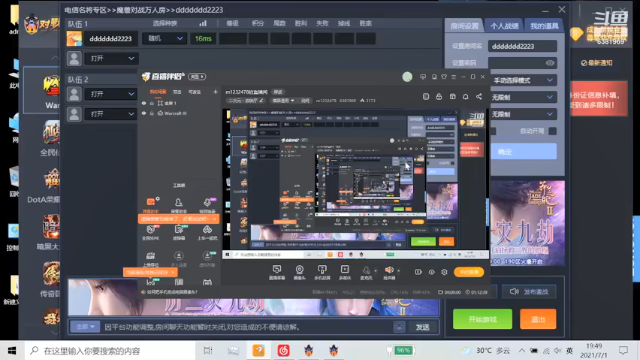The image size is (640, 360).
Task: Show room password with the eye icon
Action: coord(550,63)
